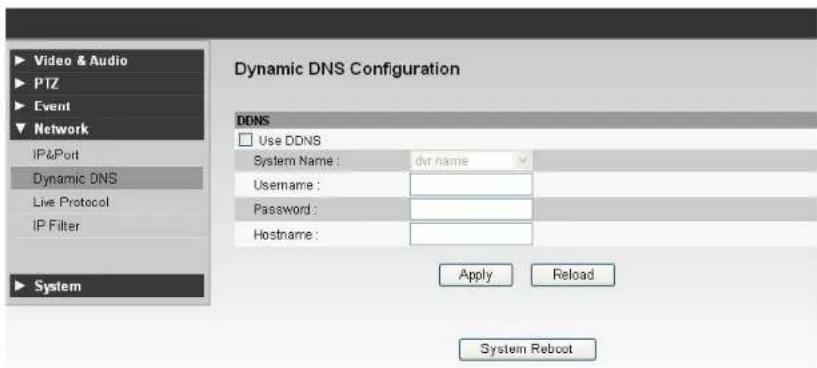Screen dimensions: 817x368
Task: Expand the System menu section
Action: tap(107, 286)
